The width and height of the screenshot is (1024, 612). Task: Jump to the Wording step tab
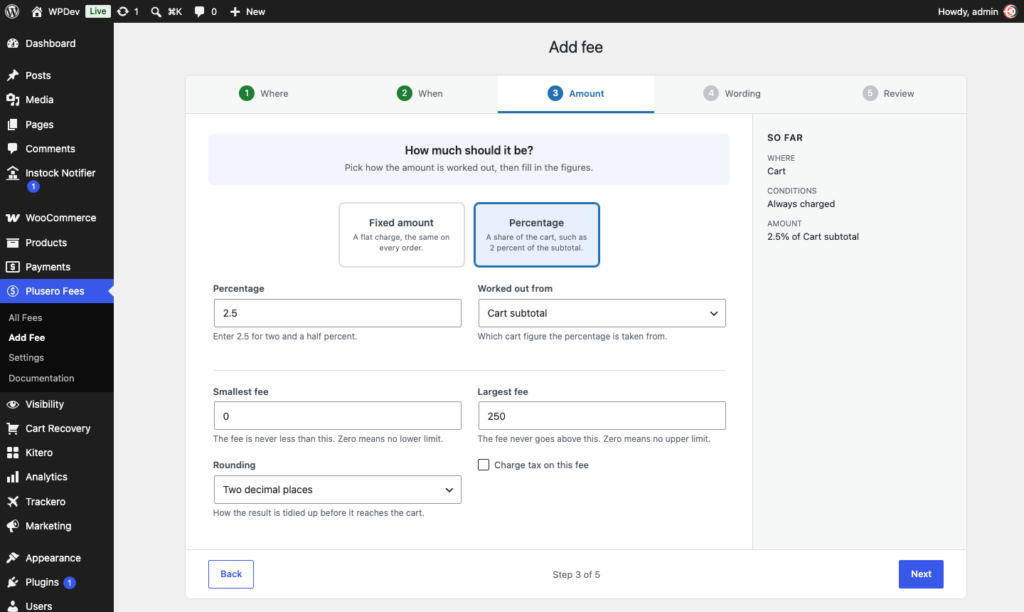[x=732, y=93]
